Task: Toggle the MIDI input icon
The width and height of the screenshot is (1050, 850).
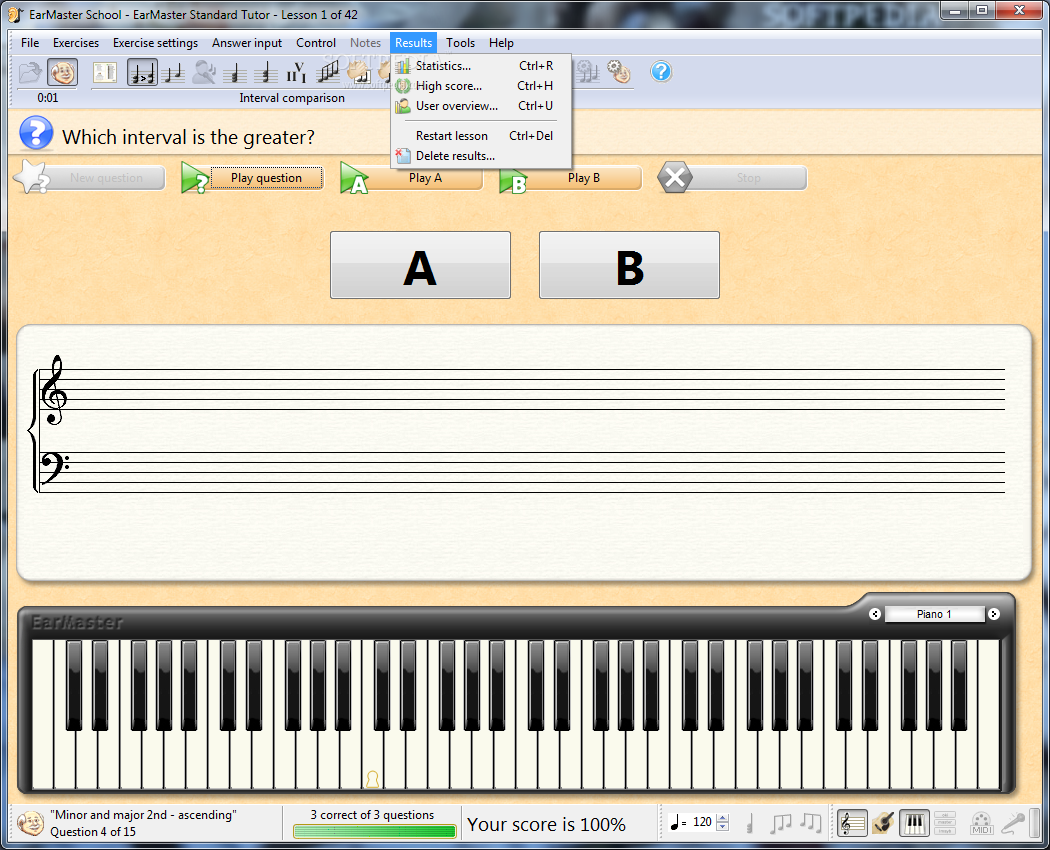Action: (981, 824)
